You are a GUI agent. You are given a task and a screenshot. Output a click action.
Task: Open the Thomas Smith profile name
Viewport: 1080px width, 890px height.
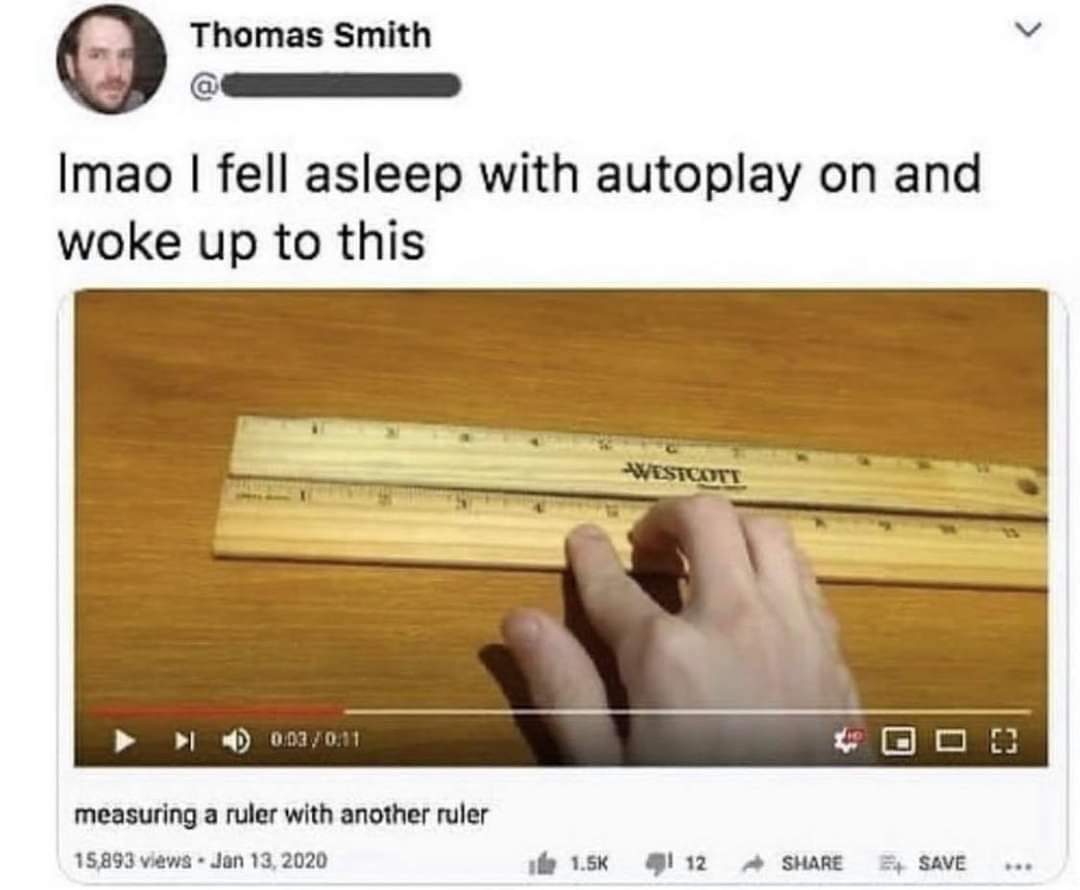311,36
